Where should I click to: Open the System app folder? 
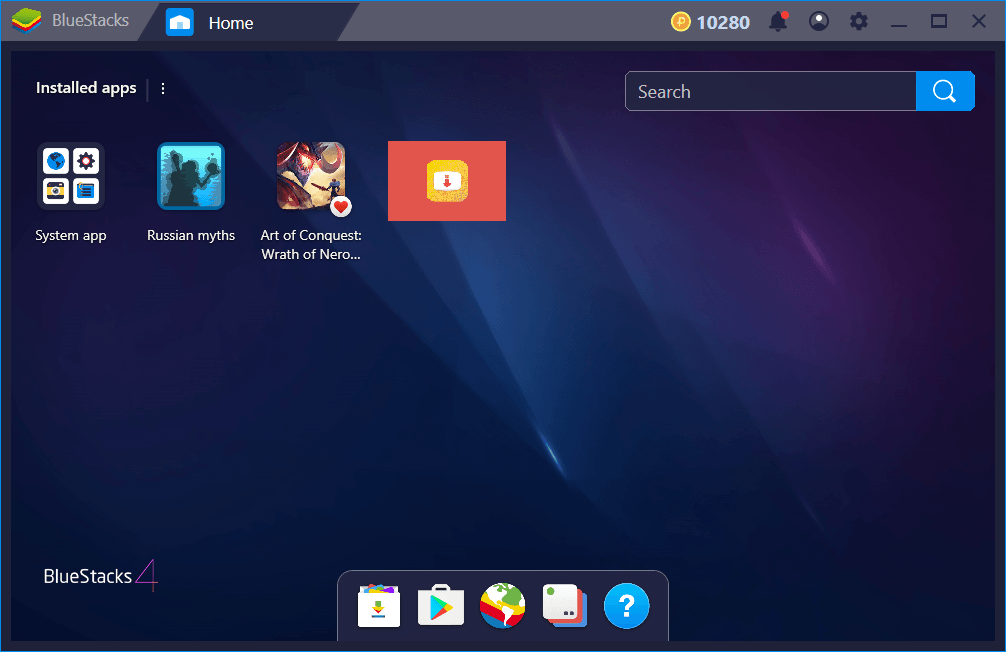71,176
